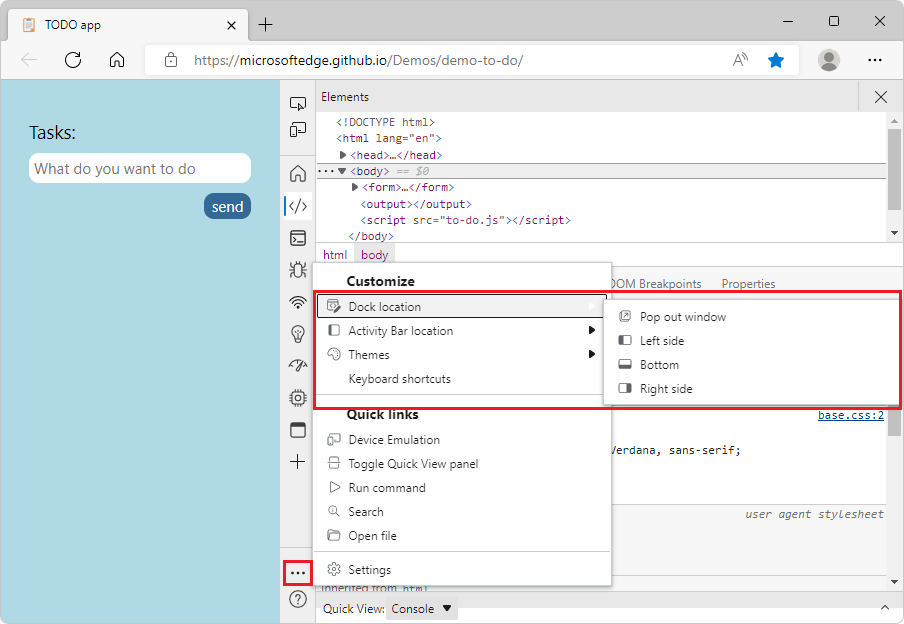Dock DevTools to Left side

[752, 341]
